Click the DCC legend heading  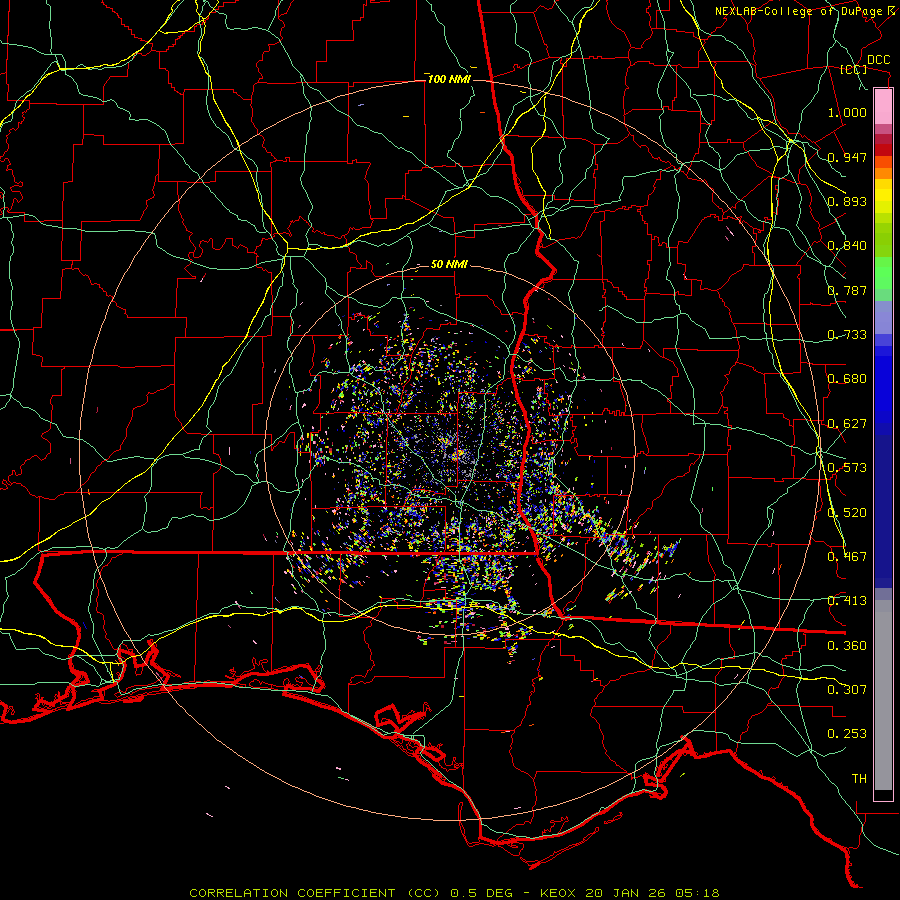pos(878,60)
